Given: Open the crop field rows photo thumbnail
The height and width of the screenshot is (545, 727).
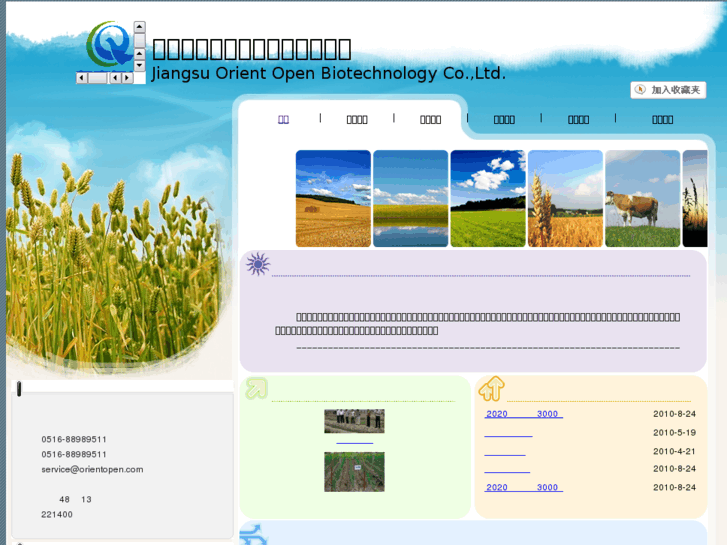Looking at the screenshot, I should pyautogui.click(x=354, y=471).
